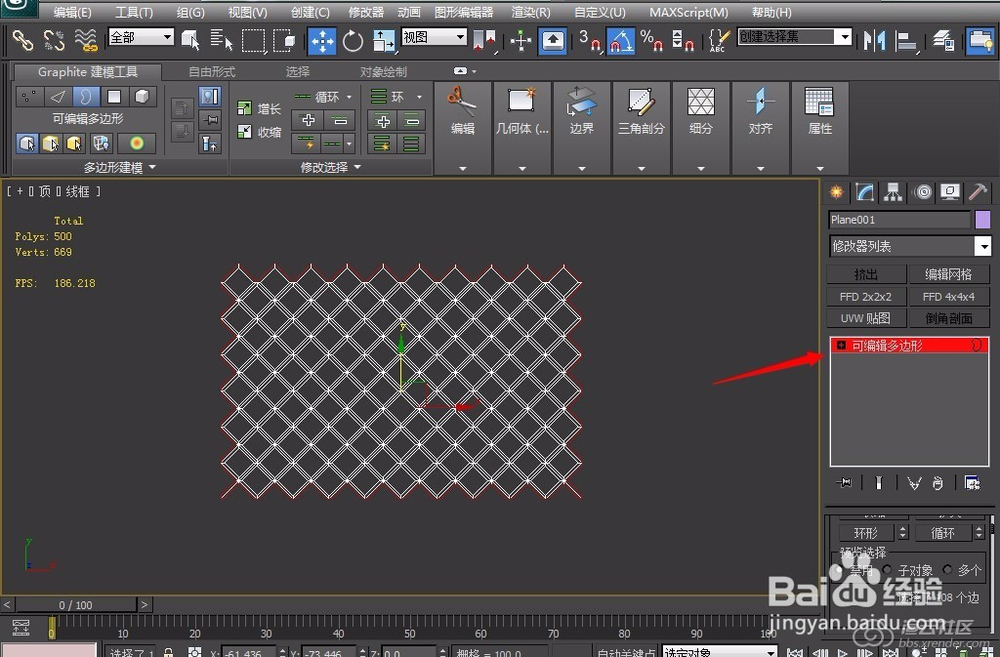
Task: Activate the Select and Move tool
Action: 322,41
